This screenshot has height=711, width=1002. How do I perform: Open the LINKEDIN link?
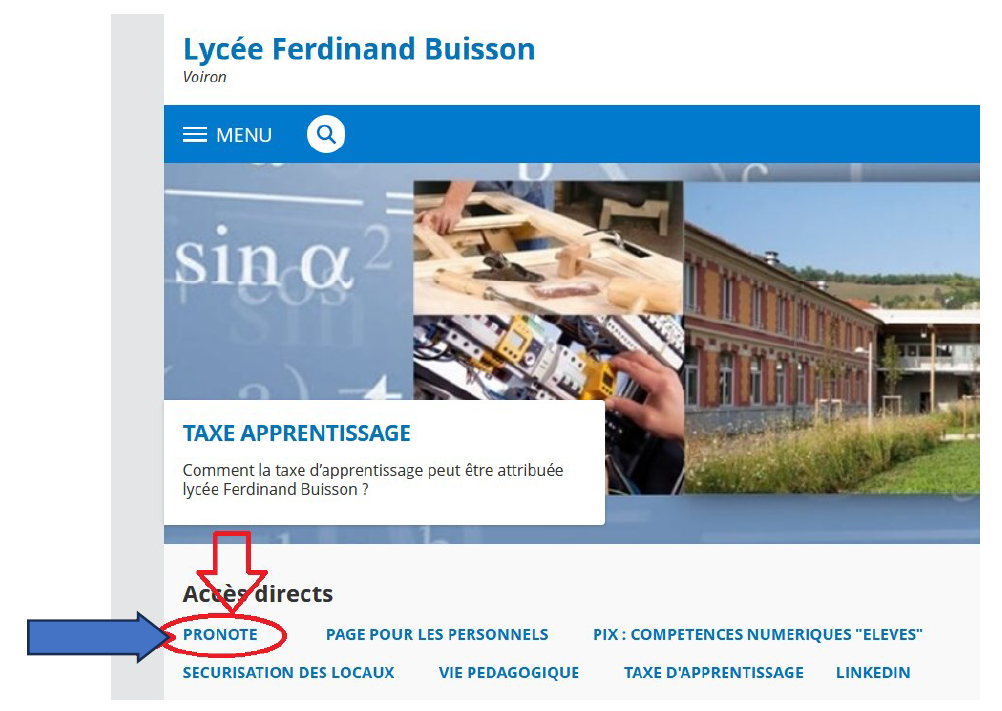873,673
